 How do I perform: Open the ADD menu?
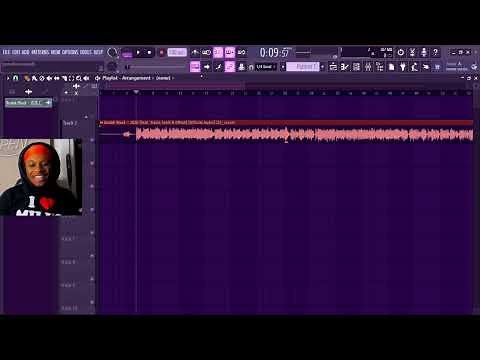(26, 52)
